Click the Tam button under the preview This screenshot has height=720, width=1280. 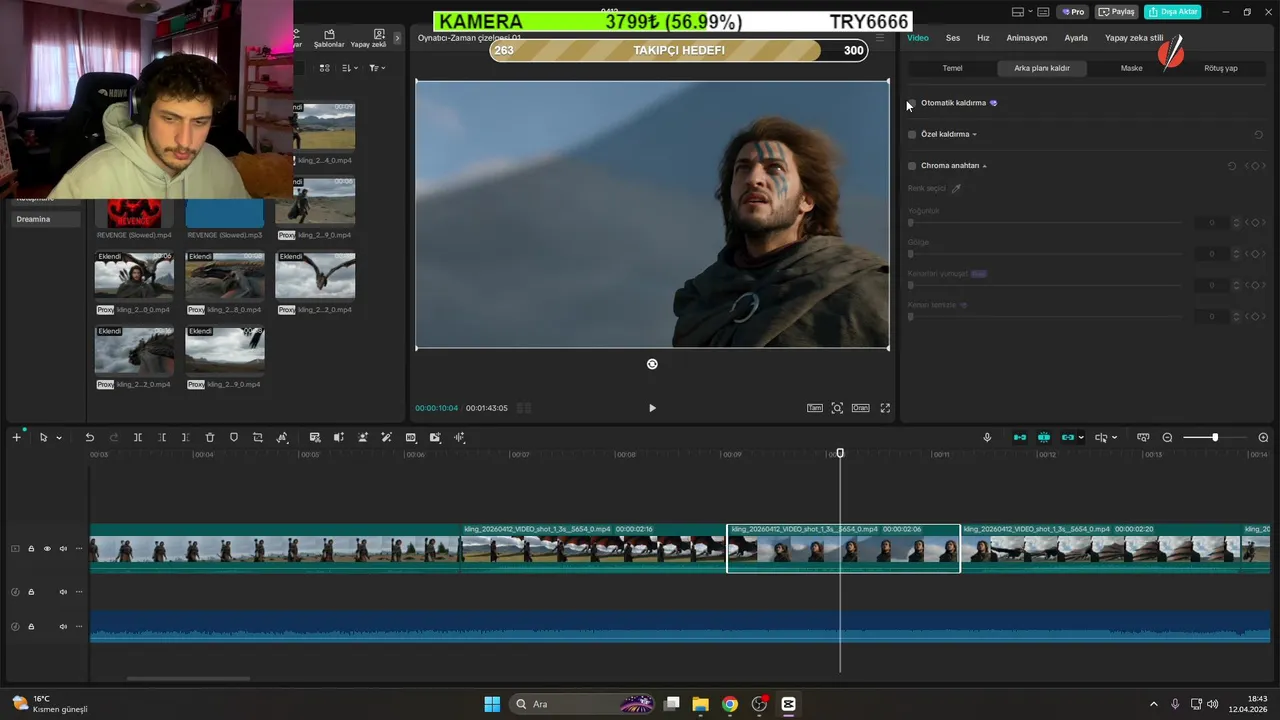pos(815,408)
